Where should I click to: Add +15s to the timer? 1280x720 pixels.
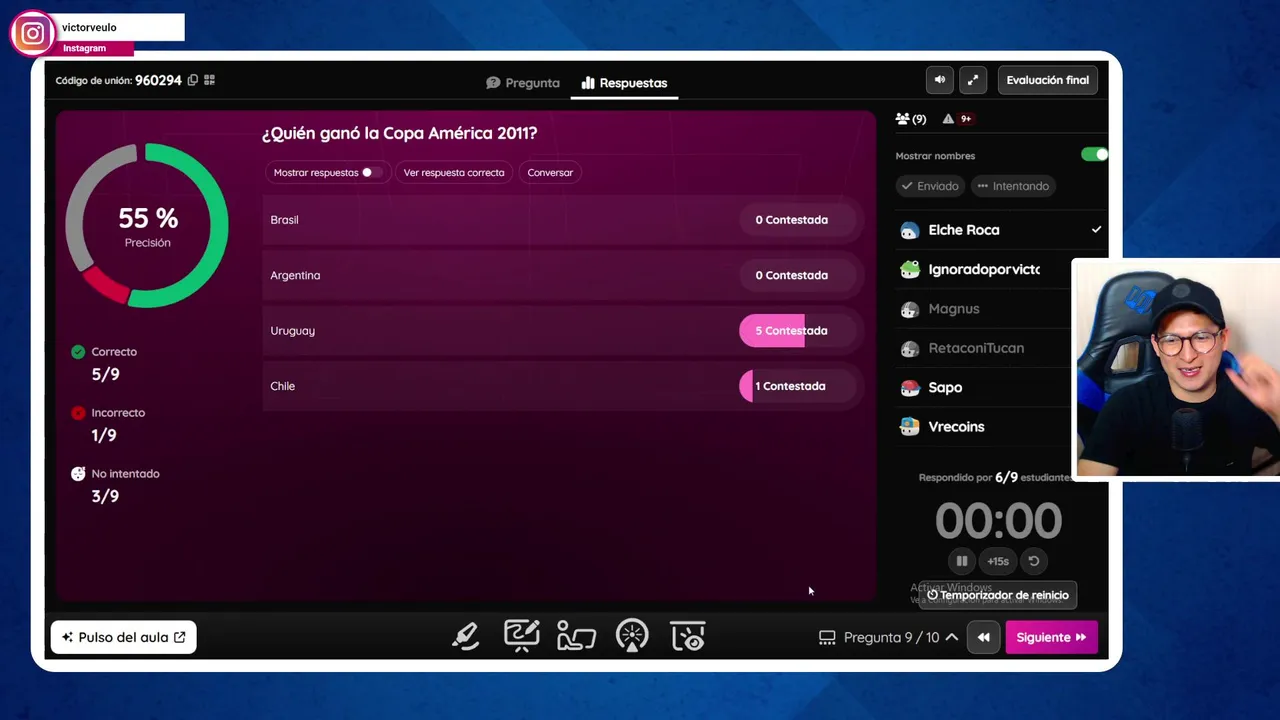pyautogui.click(x=998, y=561)
